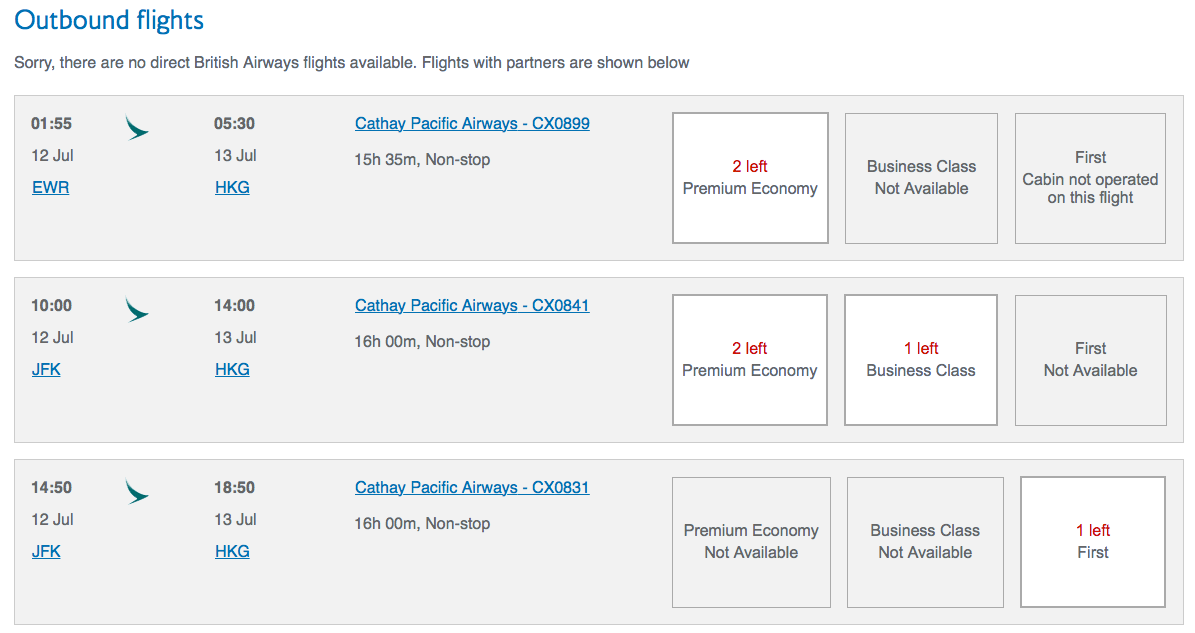The image size is (1195, 633).
Task: Select First cabin on flight CX0831
Action: pyautogui.click(x=1092, y=542)
